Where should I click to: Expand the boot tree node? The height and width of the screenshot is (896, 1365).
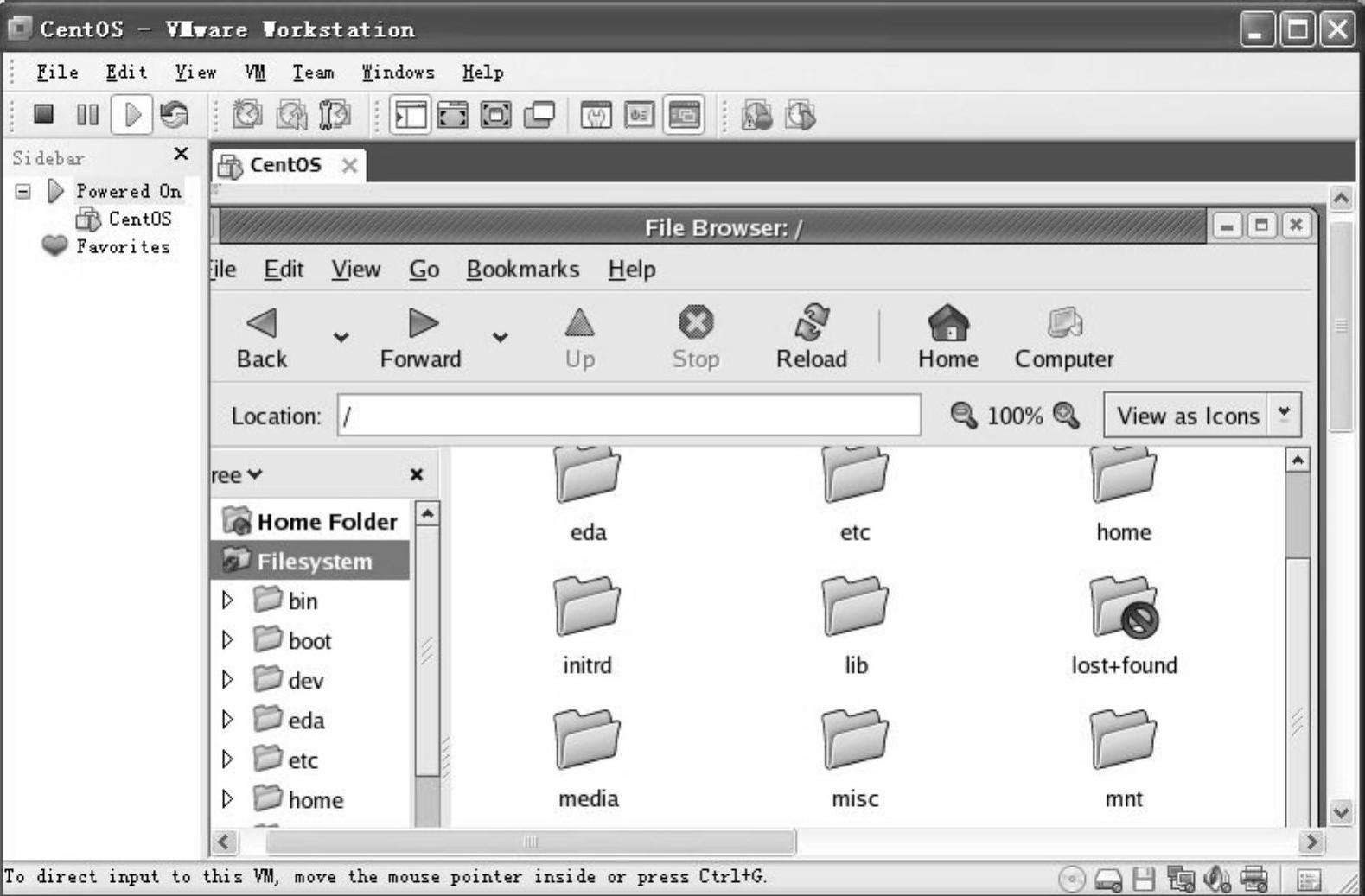tap(227, 639)
